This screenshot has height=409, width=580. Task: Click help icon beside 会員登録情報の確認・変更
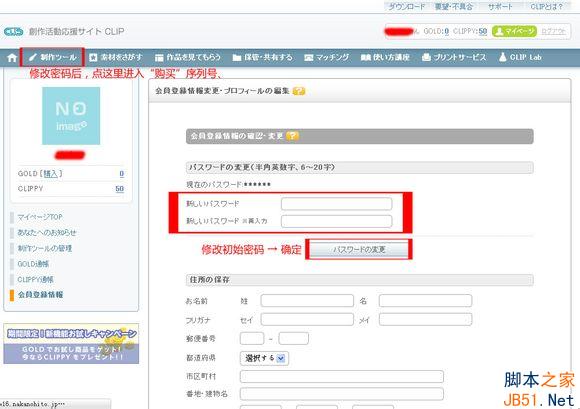[292, 136]
